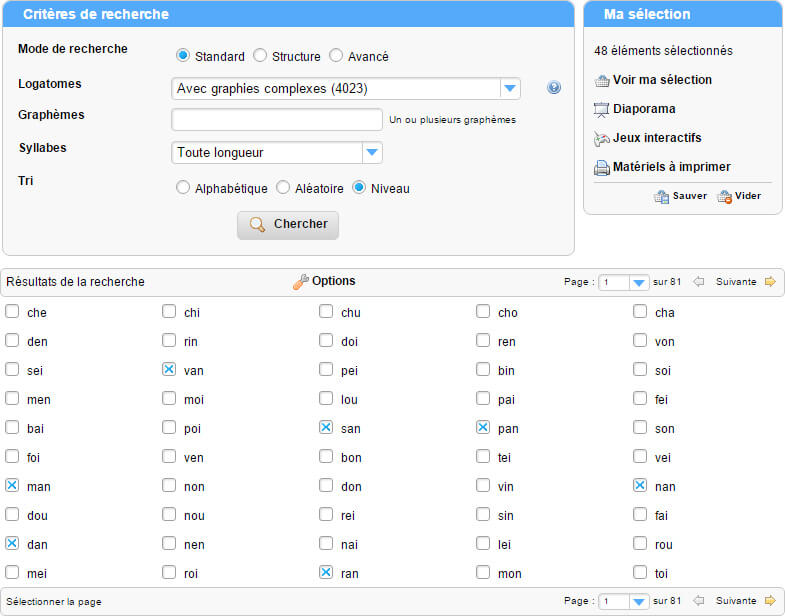
Task: Select the Structure search mode radio
Action: 260,55
